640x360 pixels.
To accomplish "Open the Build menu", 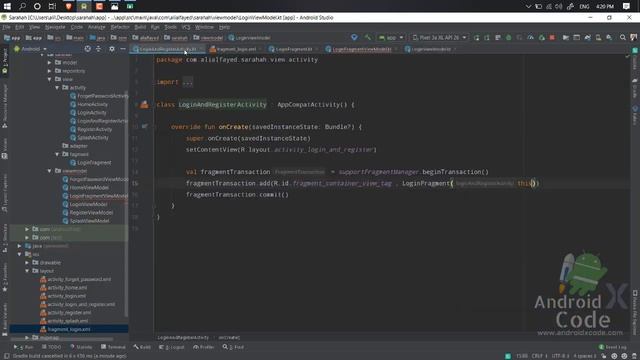I will tap(140, 27).
